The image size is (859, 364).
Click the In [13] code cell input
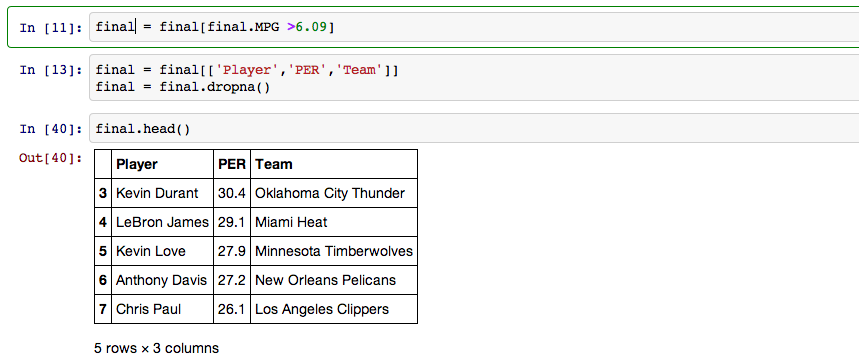point(474,78)
